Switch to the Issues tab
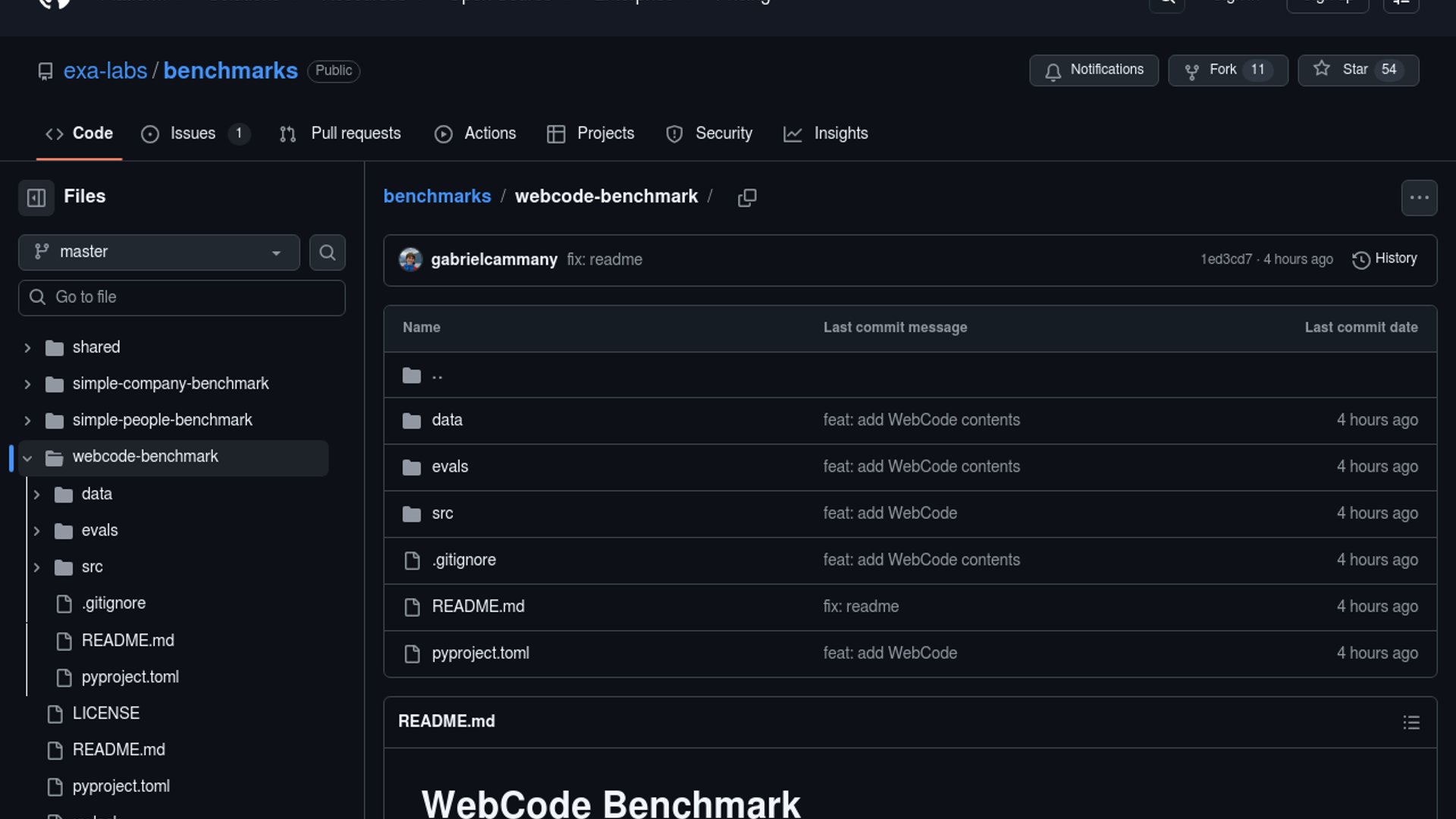The height and width of the screenshot is (819, 1456). click(193, 133)
